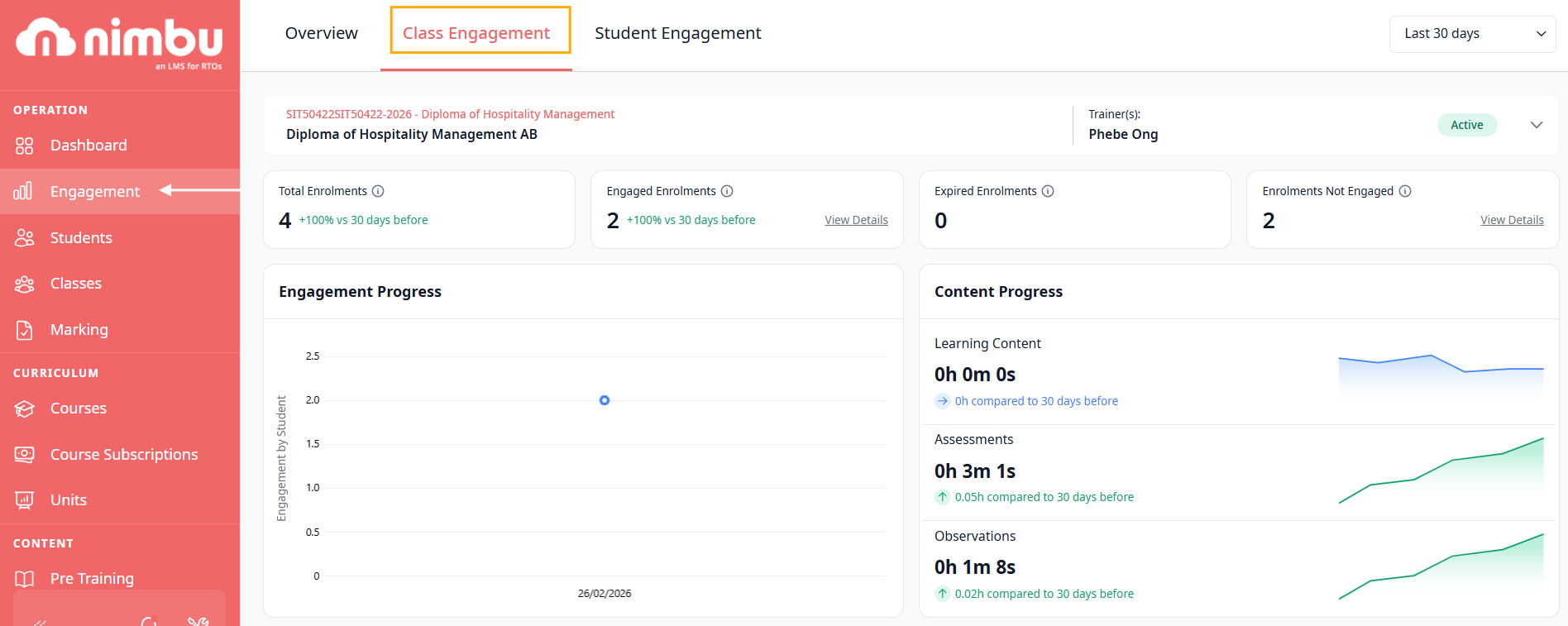Open the Last 30 days dropdown
Image resolution: width=1568 pixels, height=626 pixels.
pyautogui.click(x=1472, y=34)
